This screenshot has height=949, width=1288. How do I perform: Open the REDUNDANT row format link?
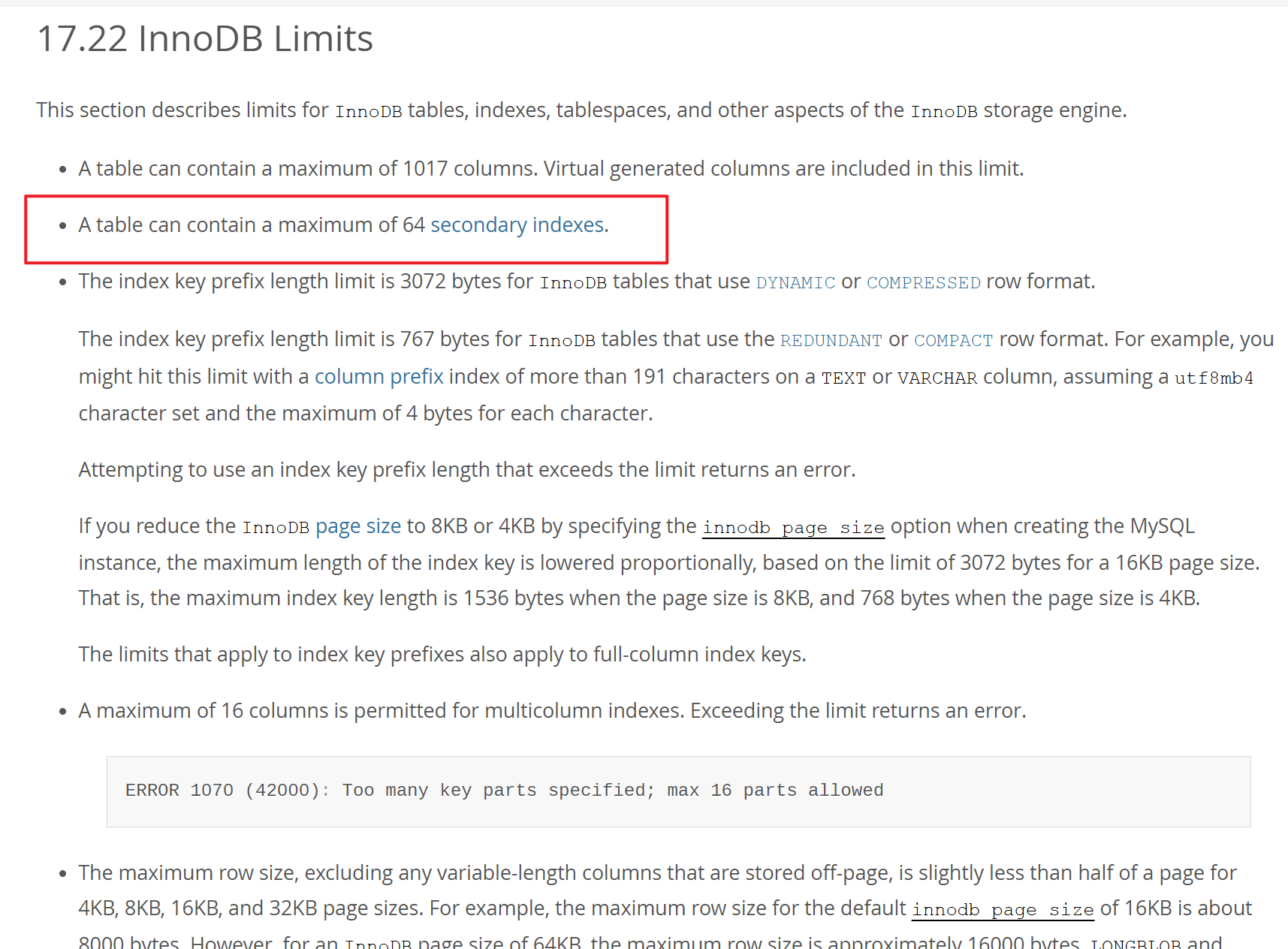(x=831, y=340)
